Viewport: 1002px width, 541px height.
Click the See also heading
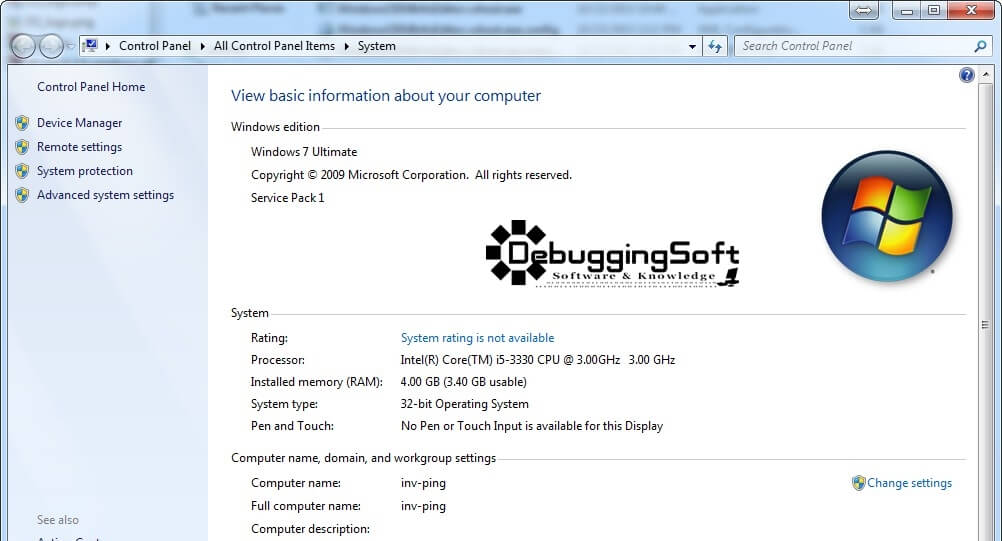[x=58, y=520]
